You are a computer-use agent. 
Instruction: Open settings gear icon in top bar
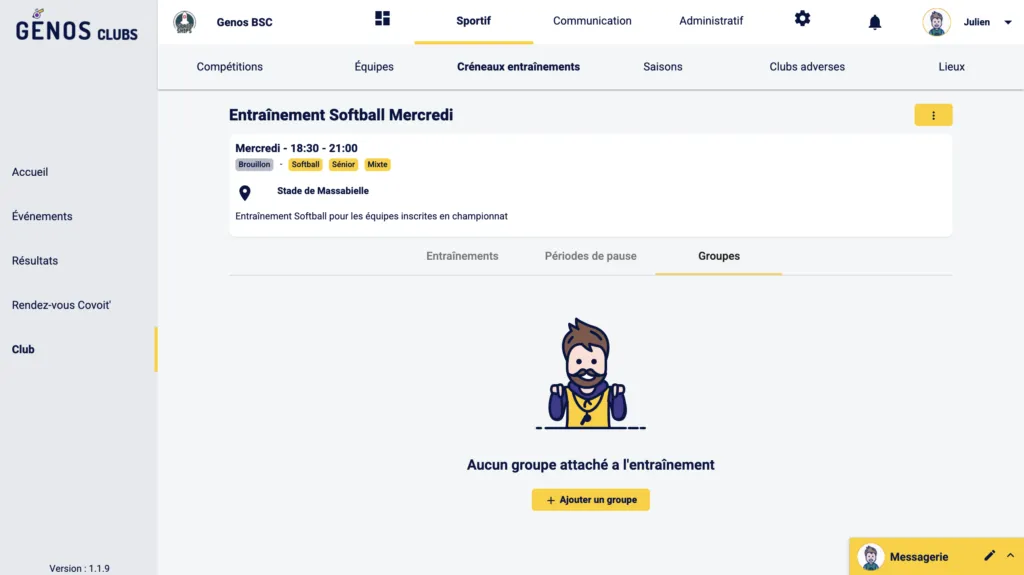pyautogui.click(x=802, y=19)
